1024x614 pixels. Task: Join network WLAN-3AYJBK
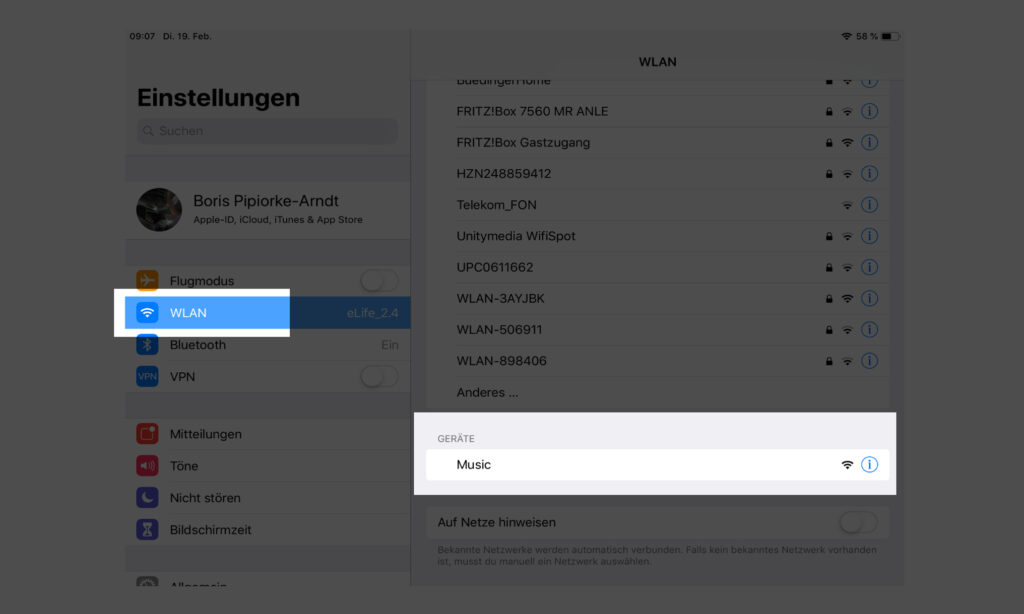coord(658,299)
